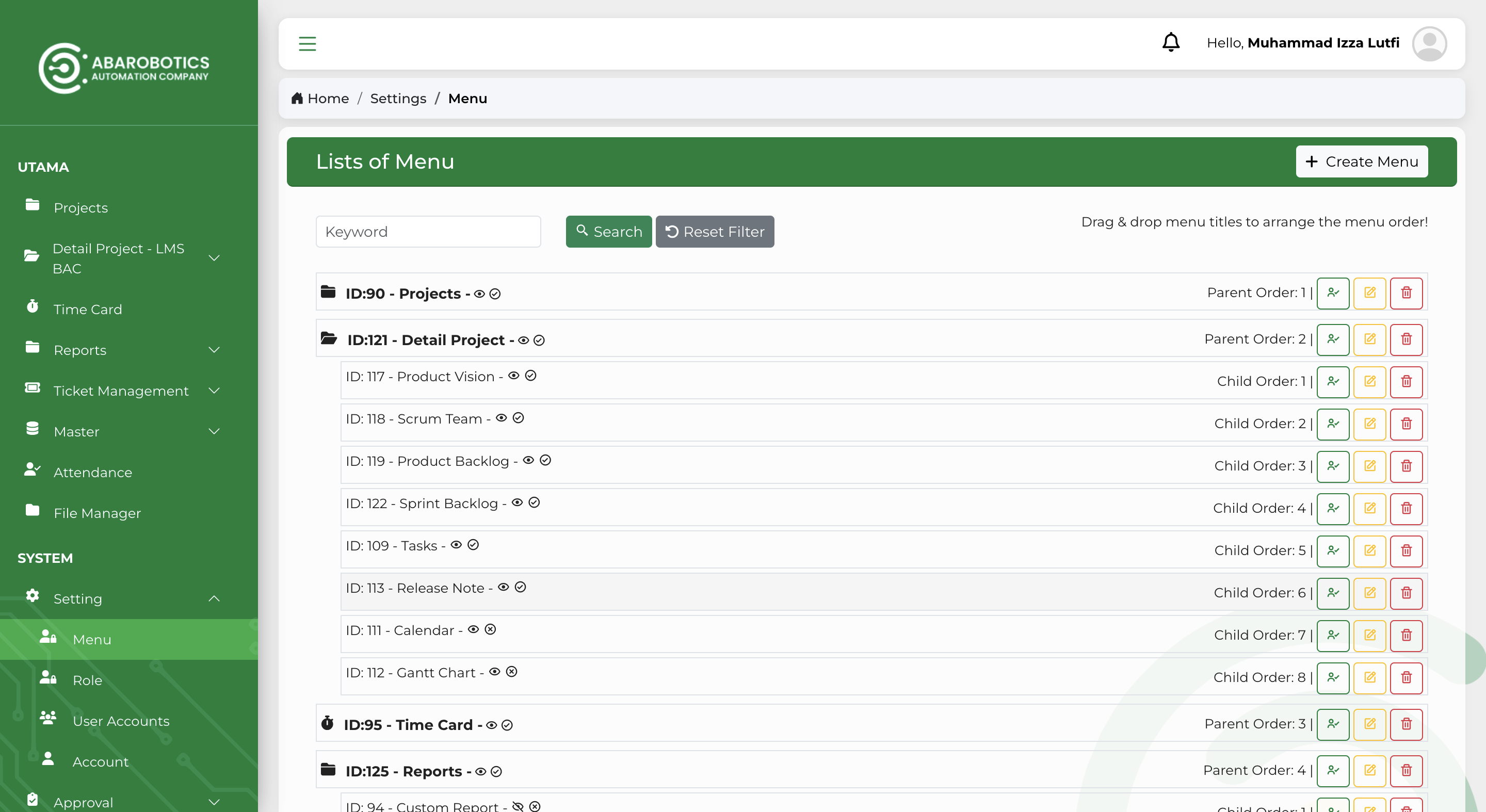Toggle active check for Time Card
Viewport: 1486px width, 812px height.
tap(507, 725)
